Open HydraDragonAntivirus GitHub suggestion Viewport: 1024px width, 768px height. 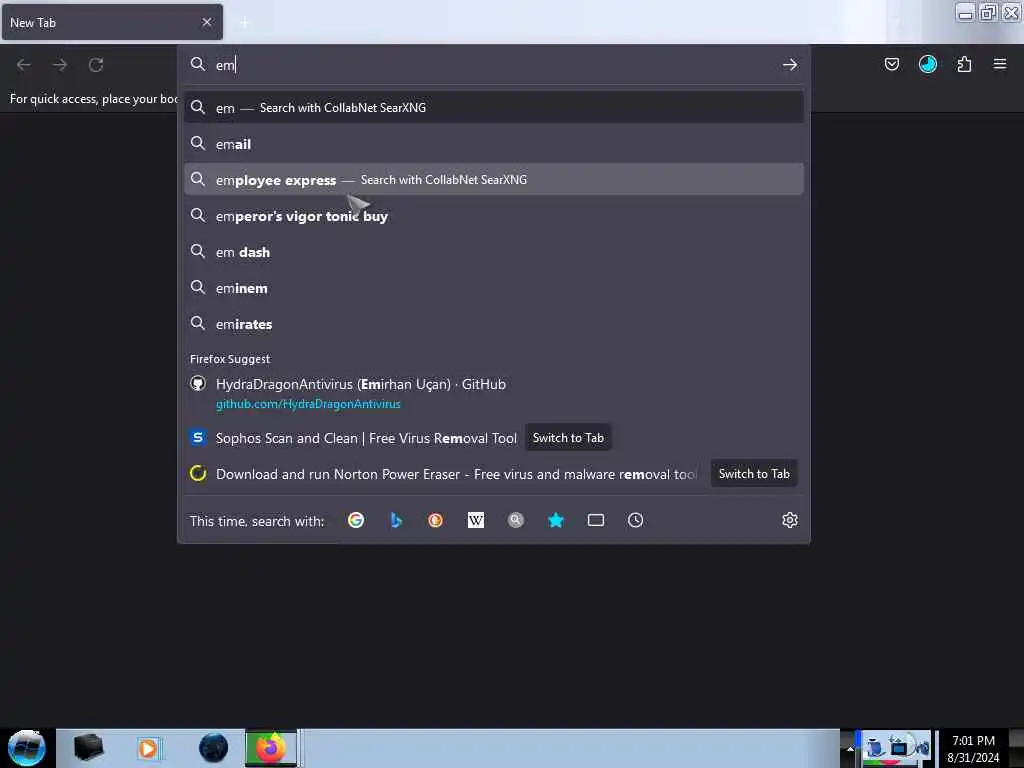click(494, 393)
